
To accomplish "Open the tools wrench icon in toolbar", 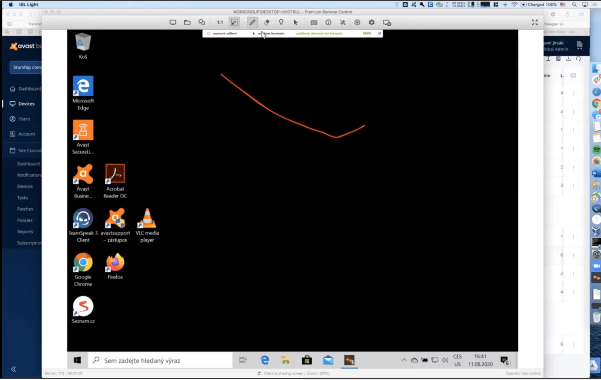I will (343, 23).
